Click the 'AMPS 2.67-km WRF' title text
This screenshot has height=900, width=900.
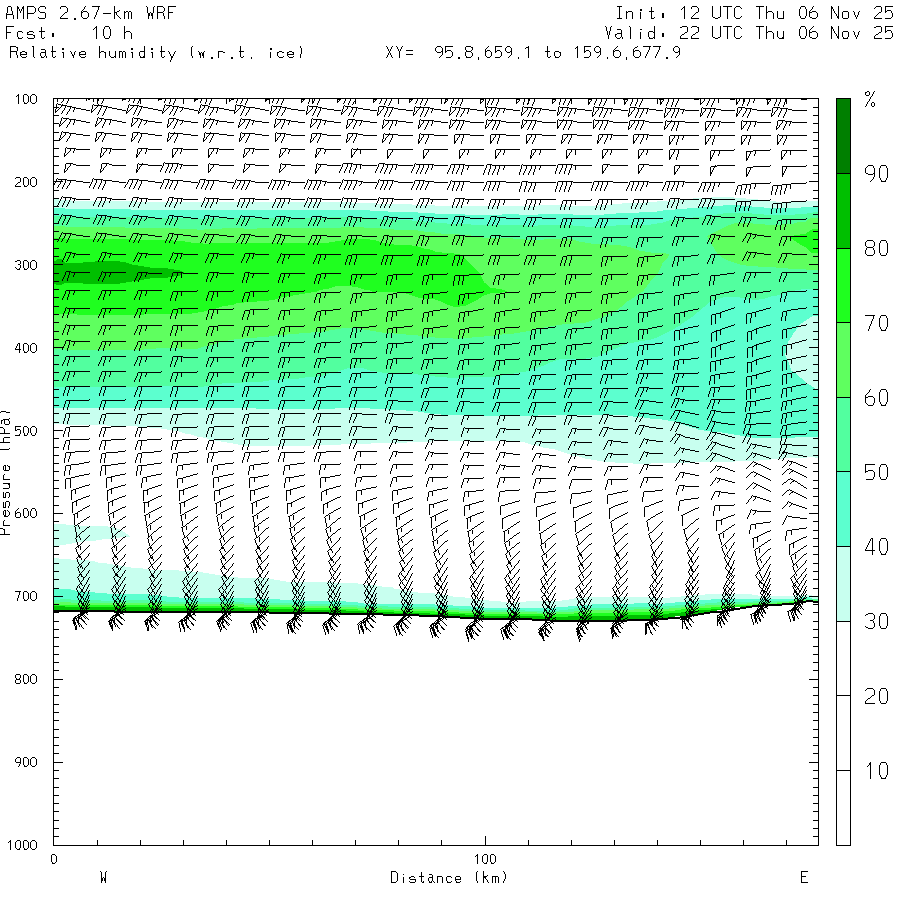pos(90,14)
